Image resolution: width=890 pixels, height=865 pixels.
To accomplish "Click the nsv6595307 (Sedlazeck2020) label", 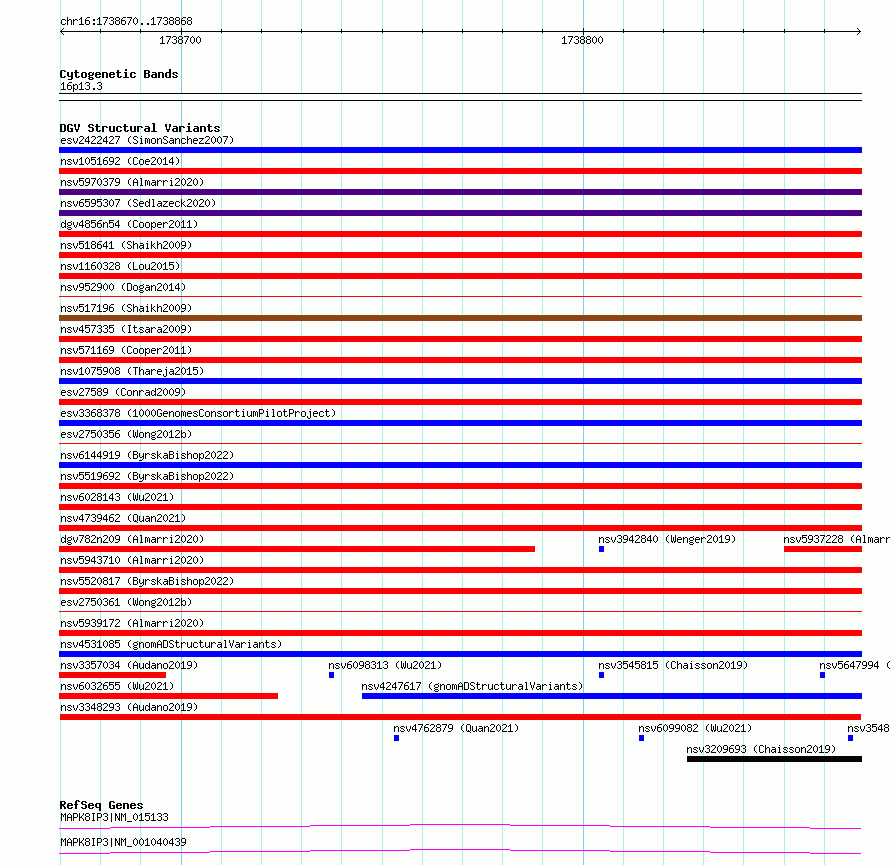I will point(138,203).
